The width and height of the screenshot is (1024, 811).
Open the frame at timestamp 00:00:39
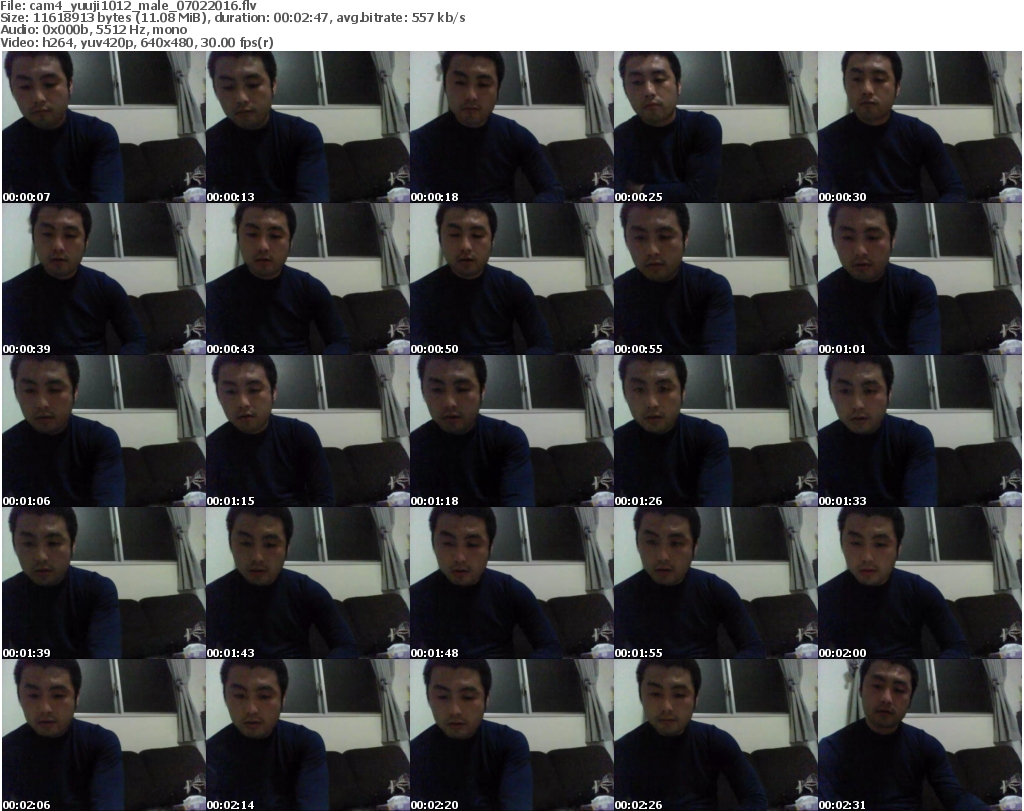pyautogui.click(x=104, y=279)
